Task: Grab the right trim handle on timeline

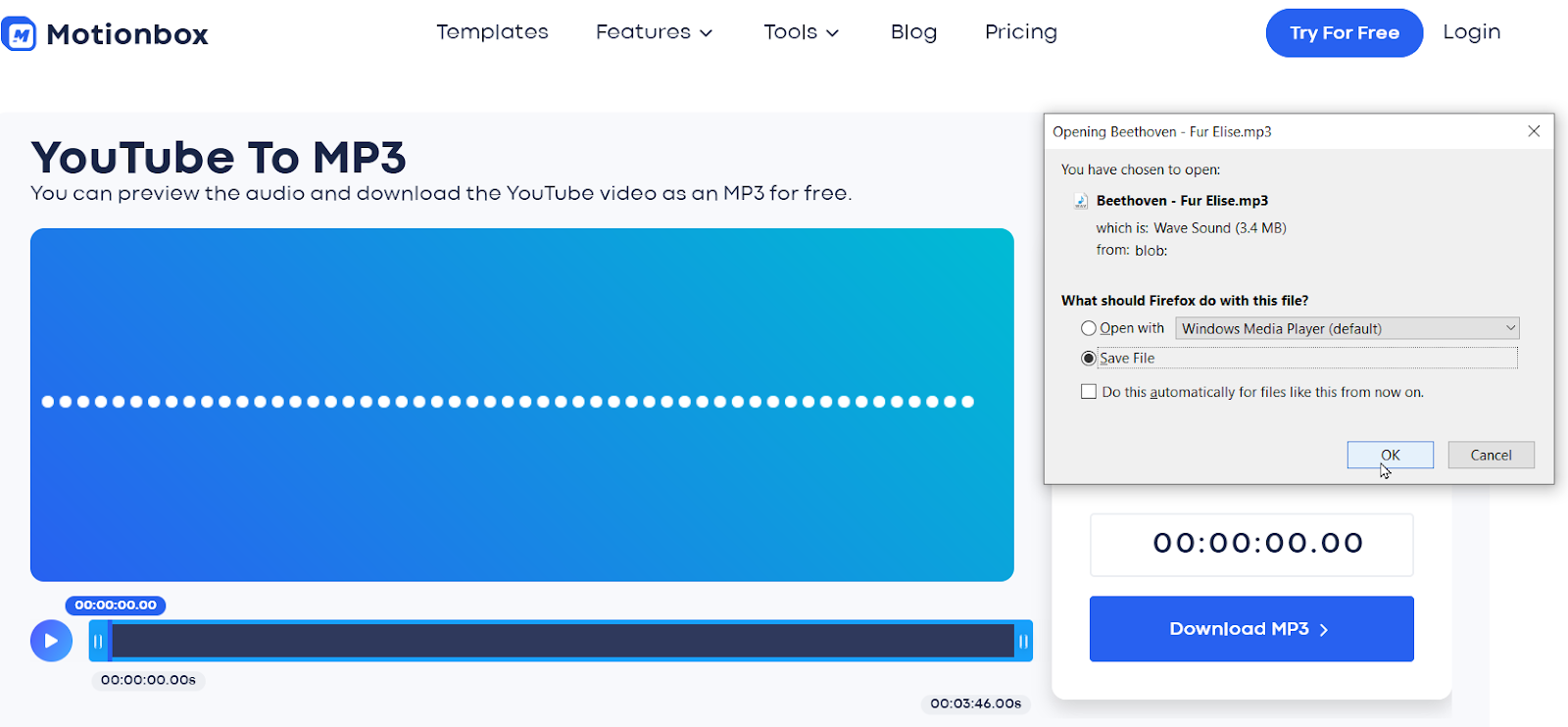Action: pyautogui.click(x=1023, y=641)
